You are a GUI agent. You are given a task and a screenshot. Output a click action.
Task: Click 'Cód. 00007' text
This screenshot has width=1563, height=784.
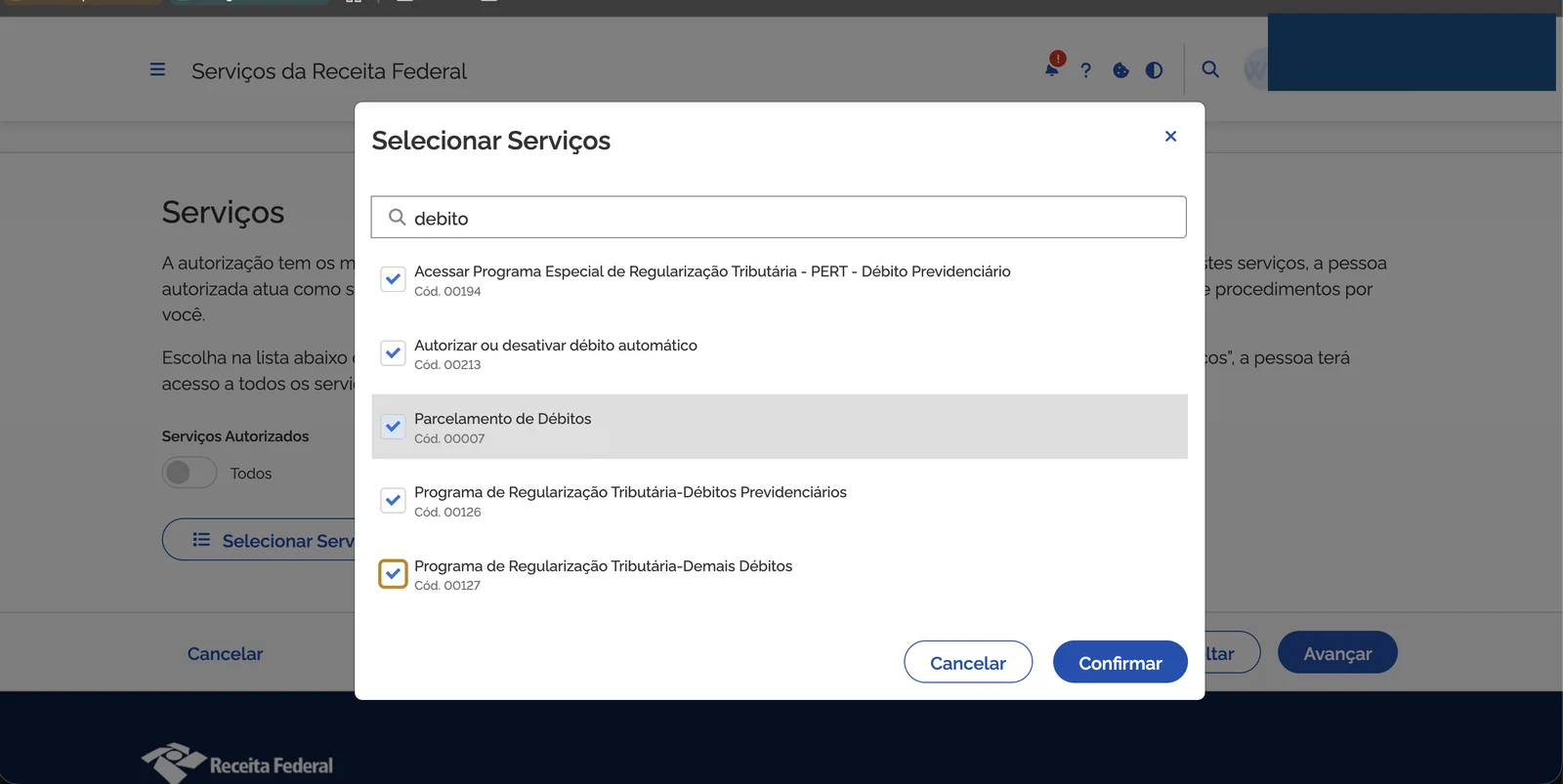[x=449, y=439]
